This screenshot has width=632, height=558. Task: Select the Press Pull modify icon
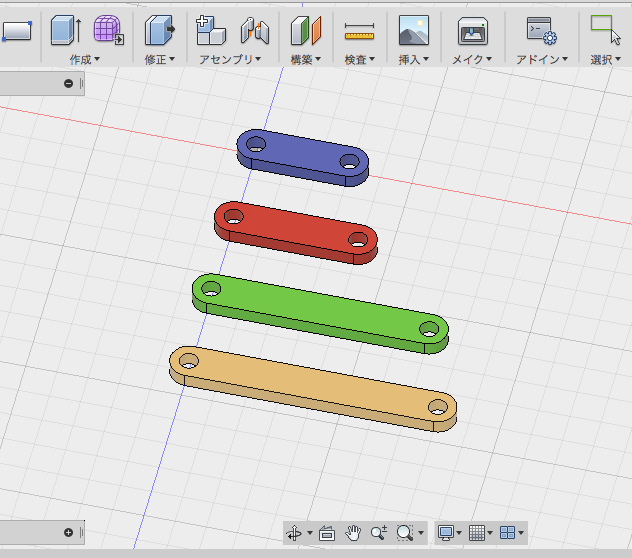(160, 30)
